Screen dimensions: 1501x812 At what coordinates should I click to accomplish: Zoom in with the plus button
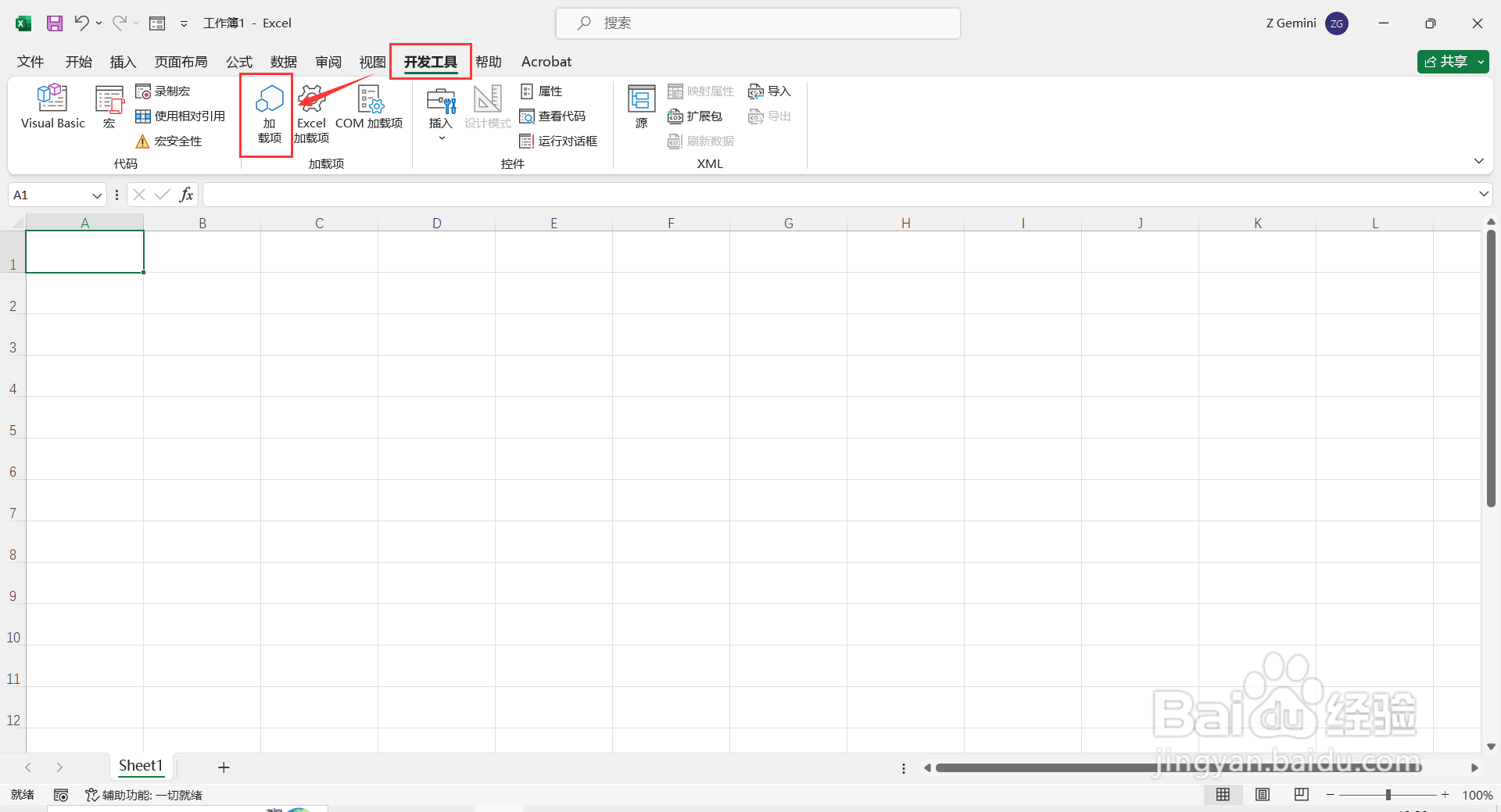coord(1445,795)
